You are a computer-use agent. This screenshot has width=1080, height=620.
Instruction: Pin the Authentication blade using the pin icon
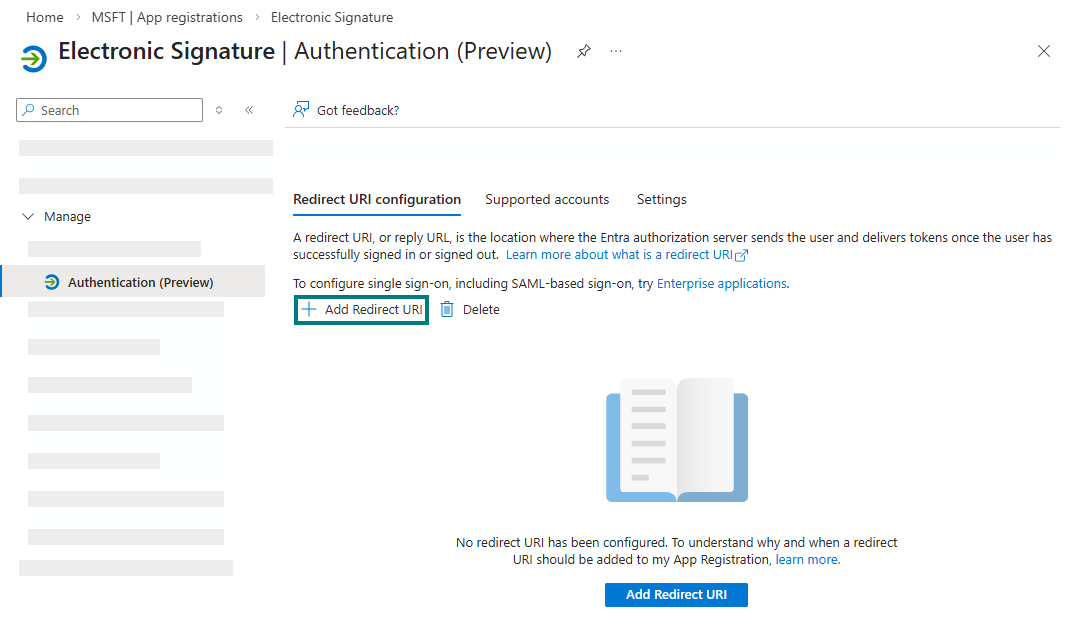584,52
